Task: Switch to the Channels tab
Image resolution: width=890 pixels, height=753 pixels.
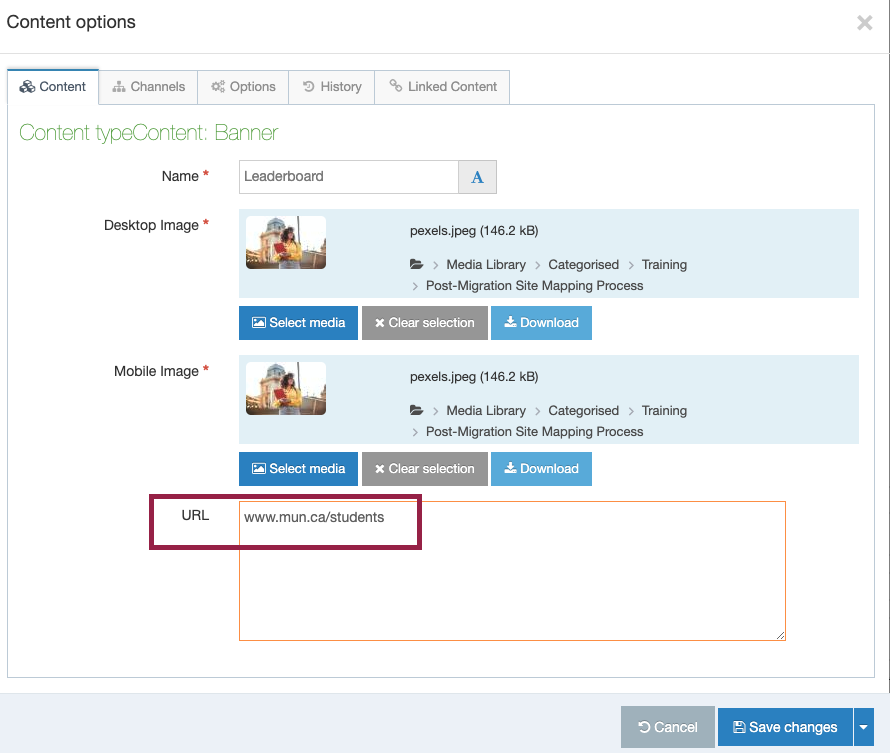Action: 148,87
